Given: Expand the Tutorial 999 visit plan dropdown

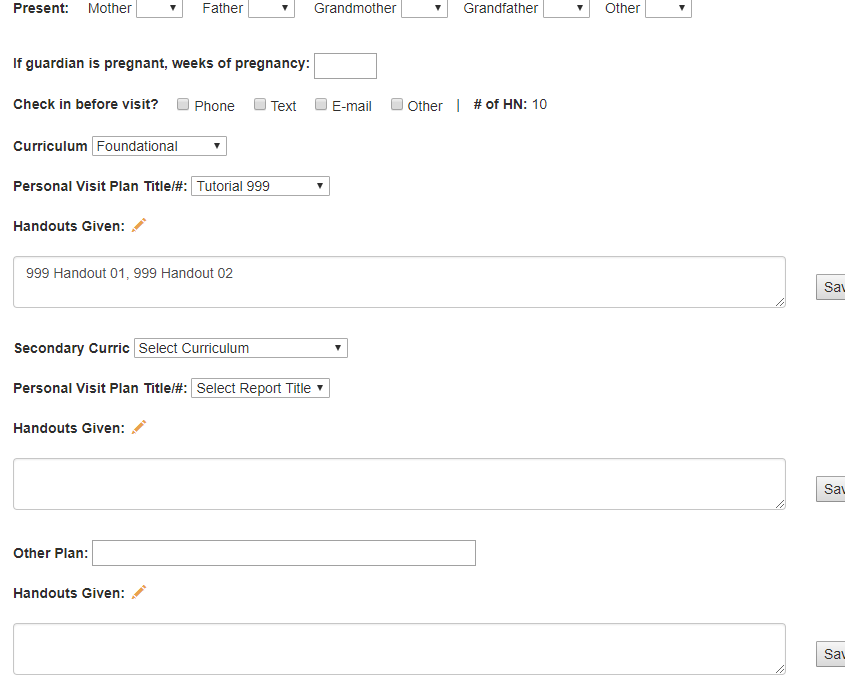Looking at the screenshot, I should [260, 186].
